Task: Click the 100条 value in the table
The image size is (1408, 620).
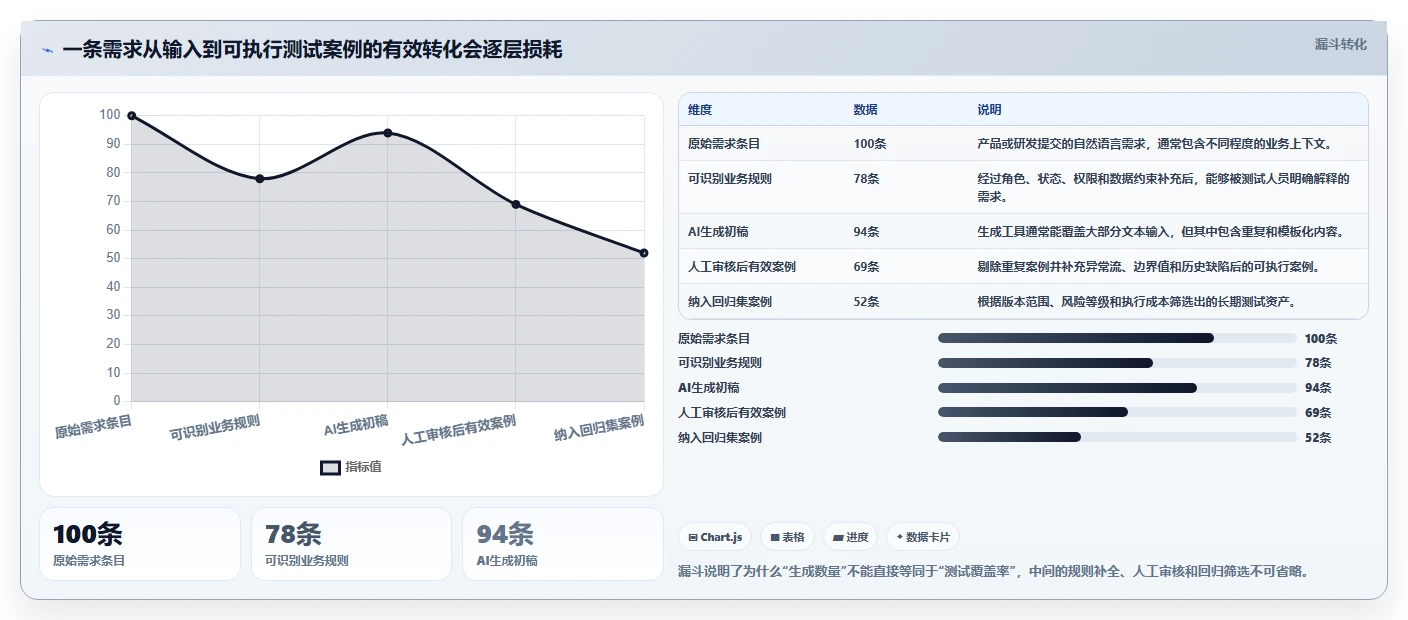Action: [870, 144]
